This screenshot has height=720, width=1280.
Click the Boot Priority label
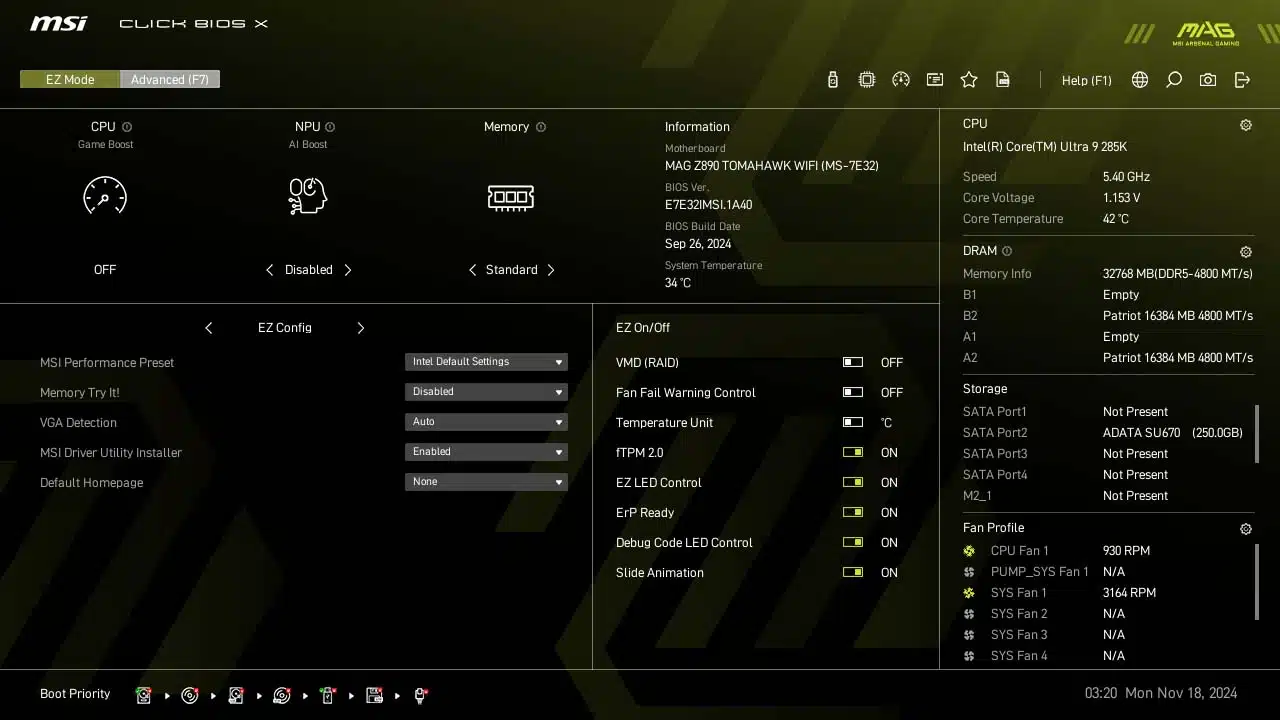(75, 694)
